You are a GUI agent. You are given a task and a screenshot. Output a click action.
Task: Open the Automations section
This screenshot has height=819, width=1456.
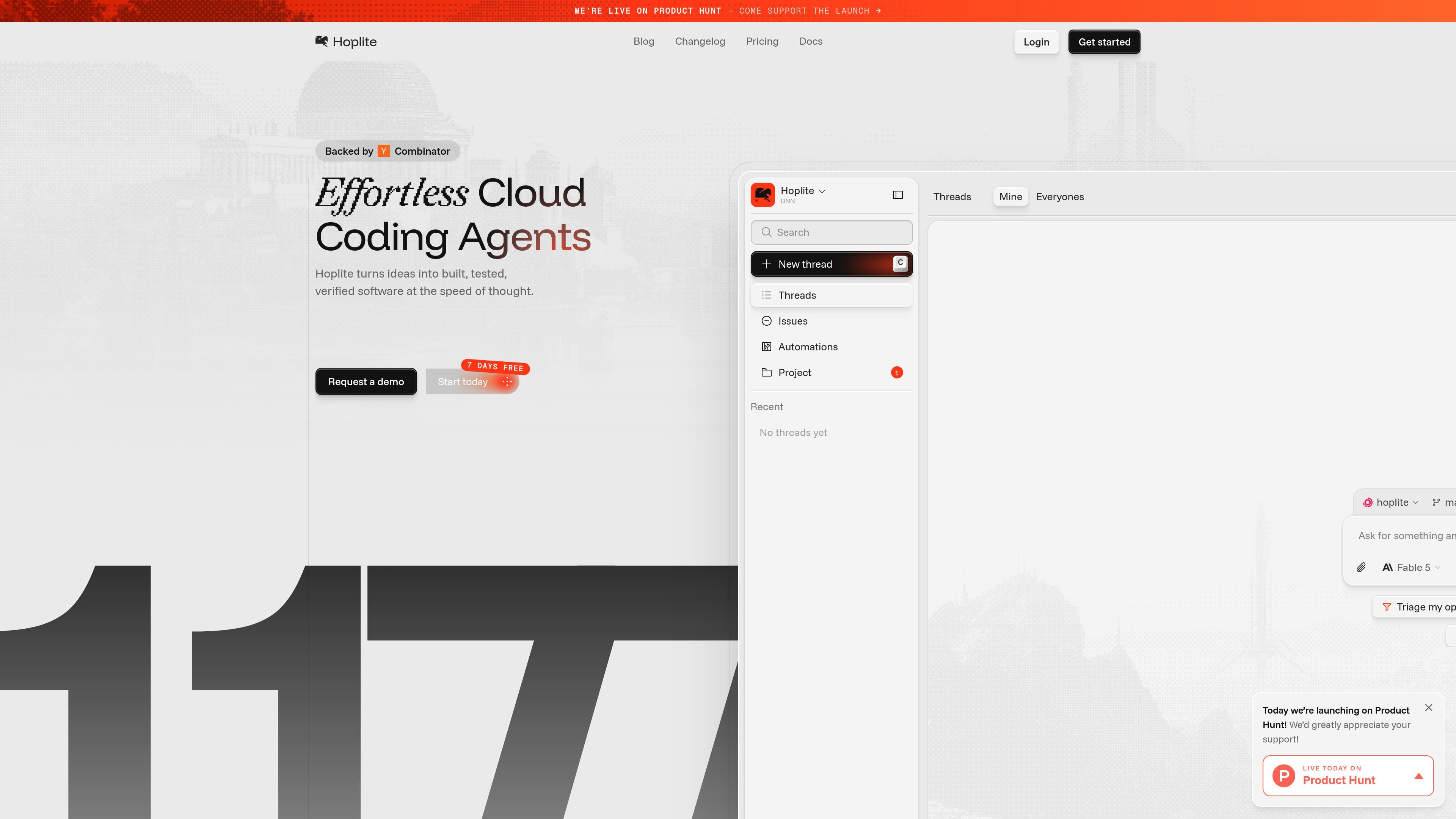[832, 347]
